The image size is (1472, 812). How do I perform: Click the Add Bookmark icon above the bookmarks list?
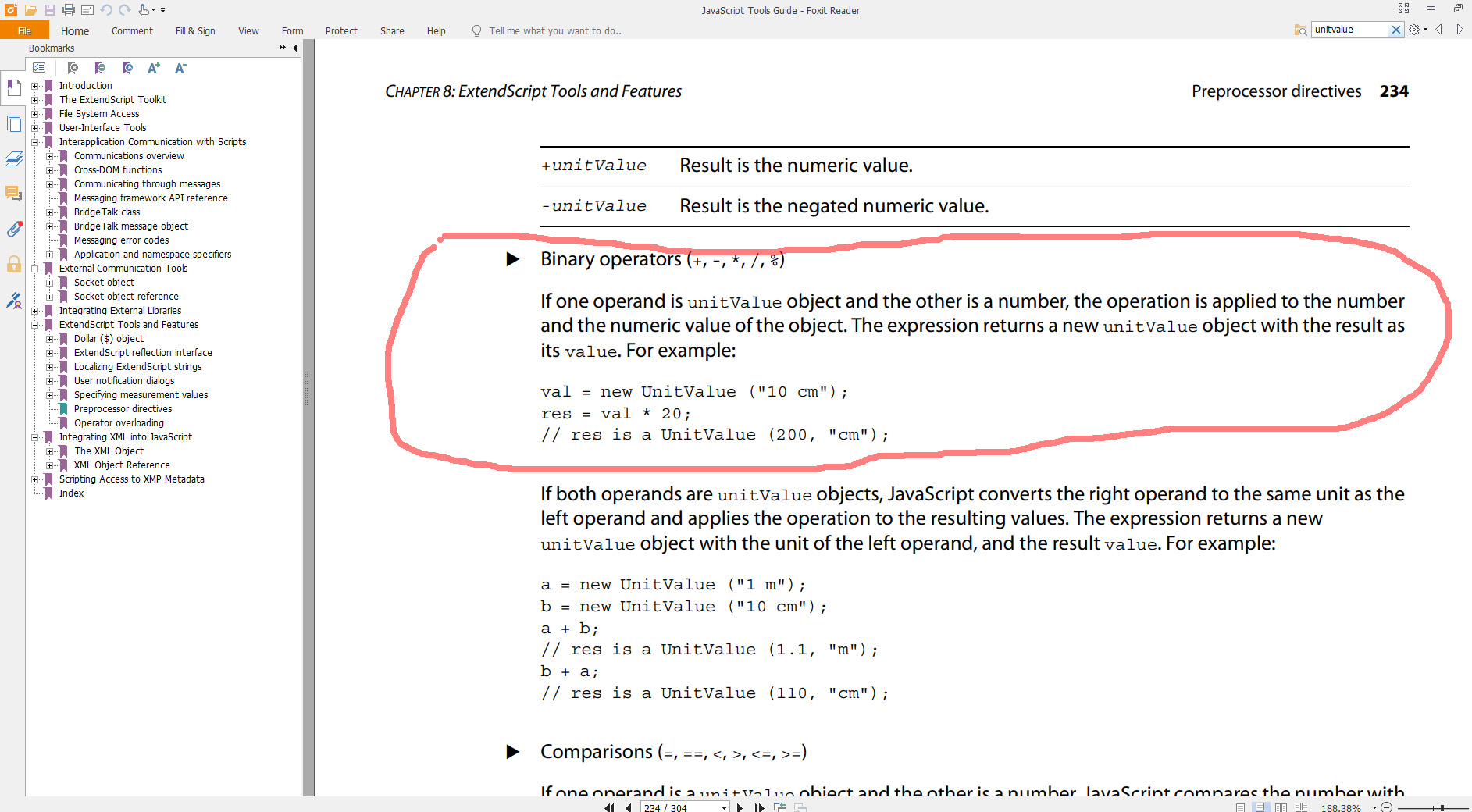coord(99,69)
